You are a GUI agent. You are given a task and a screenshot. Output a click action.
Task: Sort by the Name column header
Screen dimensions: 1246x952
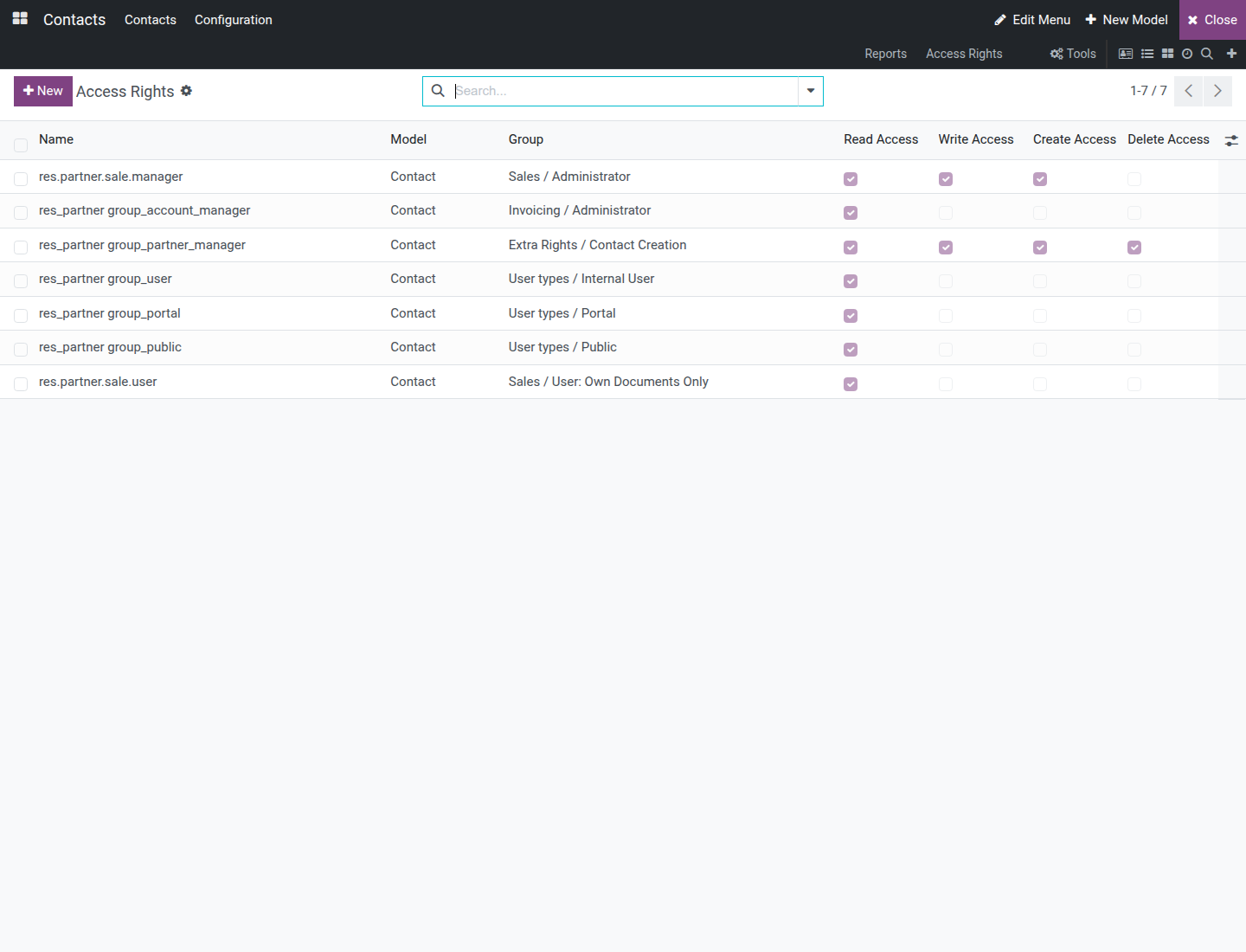pyautogui.click(x=56, y=139)
